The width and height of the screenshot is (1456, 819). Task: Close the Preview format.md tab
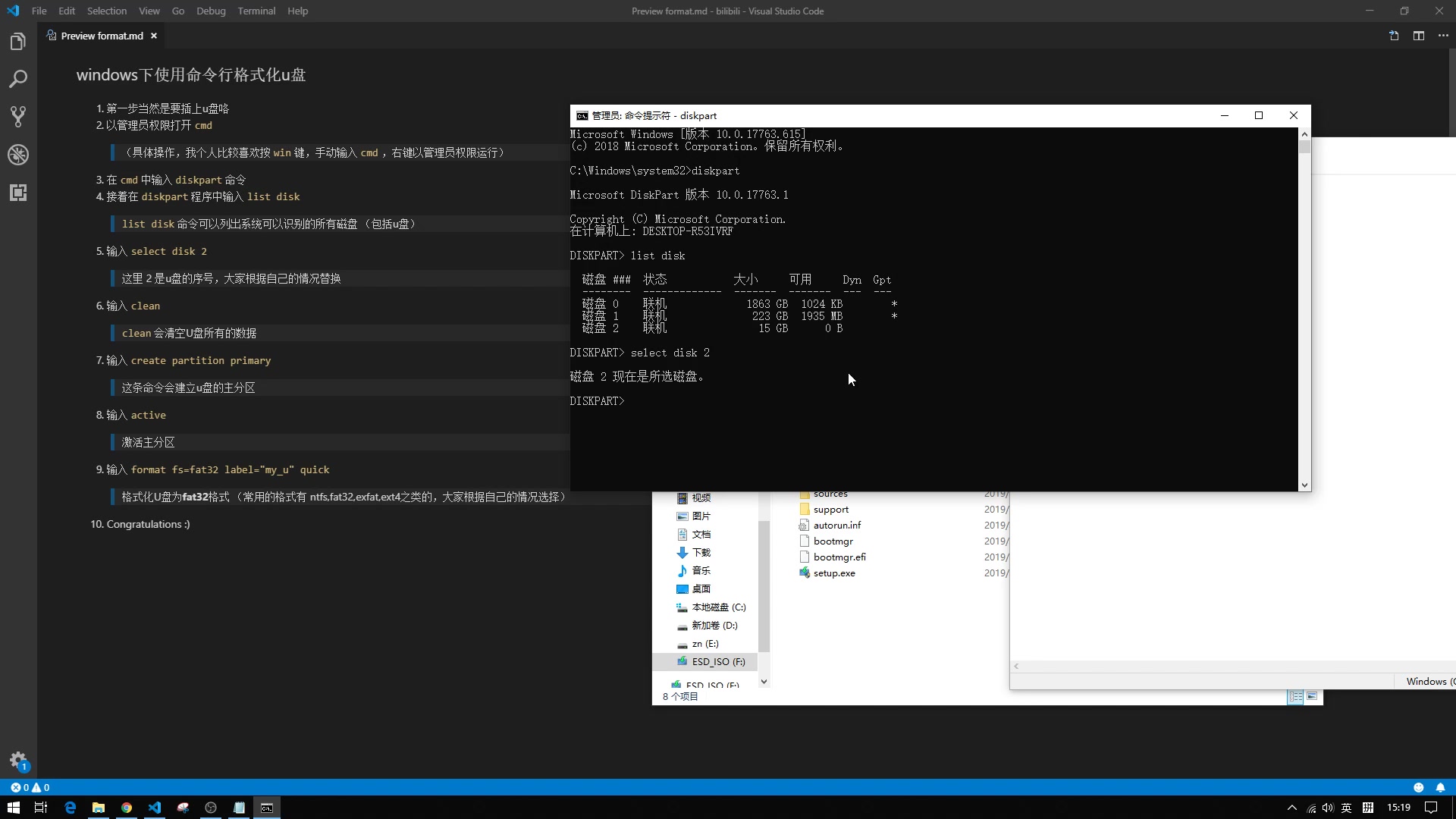pyautogui.click(x=153, y=35)
